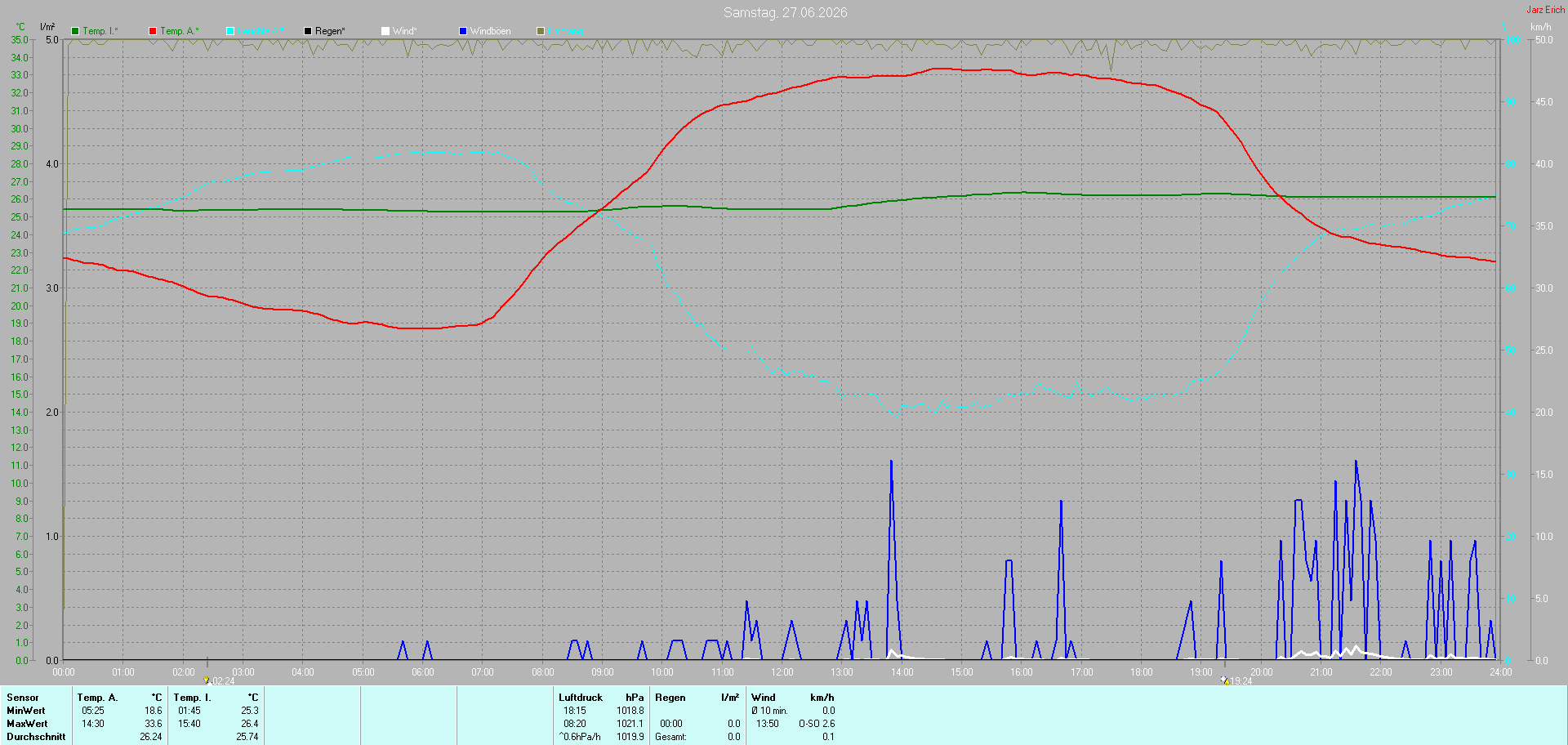Click the Temp. I. column header
This screenshot has width=1568, height=745.
click(x=192, y=698)
